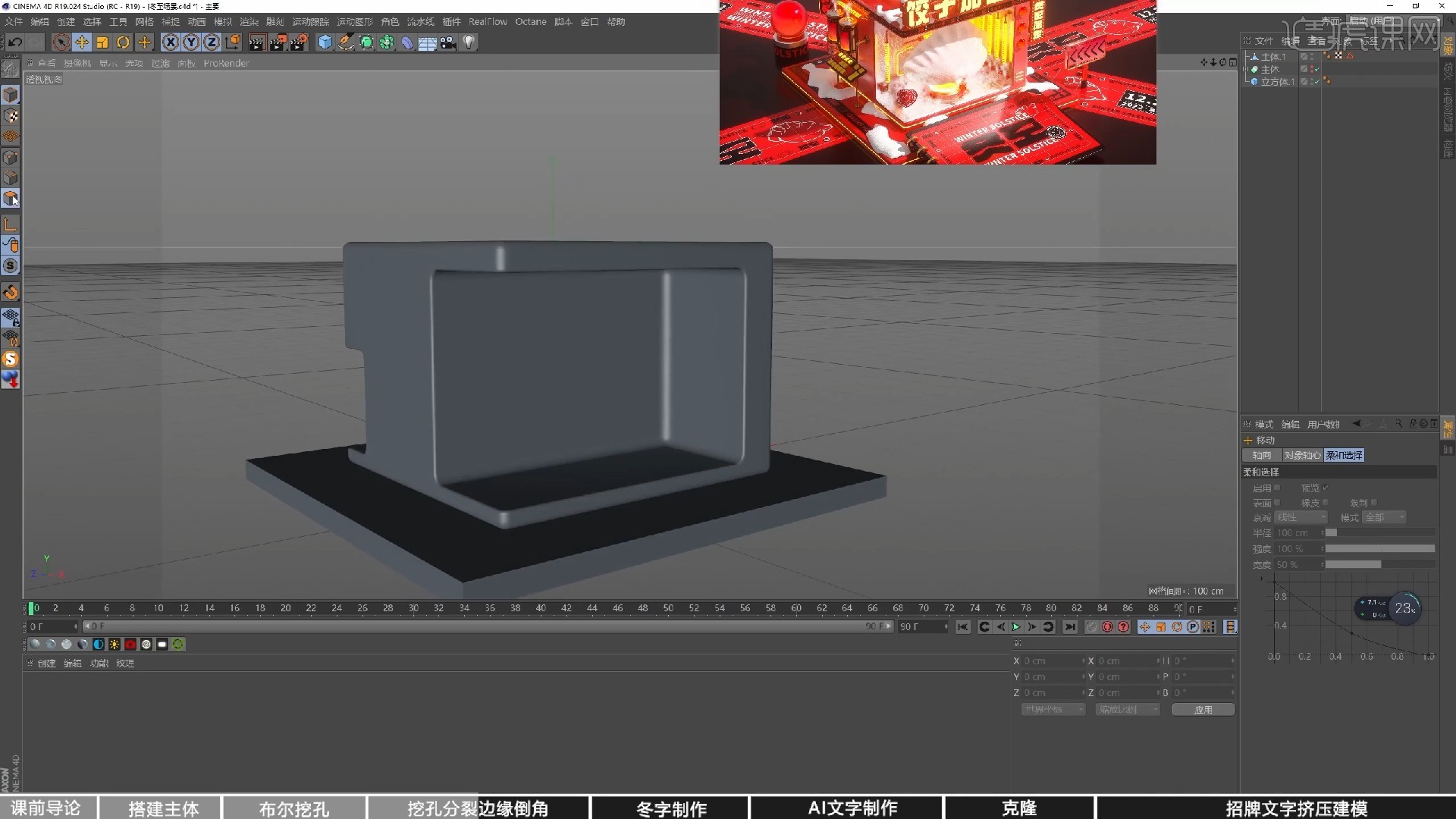Image resolution: width=1456 pixels, height=819 pixels.
Task: Switch to Edges mode in left toolbar
Action: click(11, 178)
